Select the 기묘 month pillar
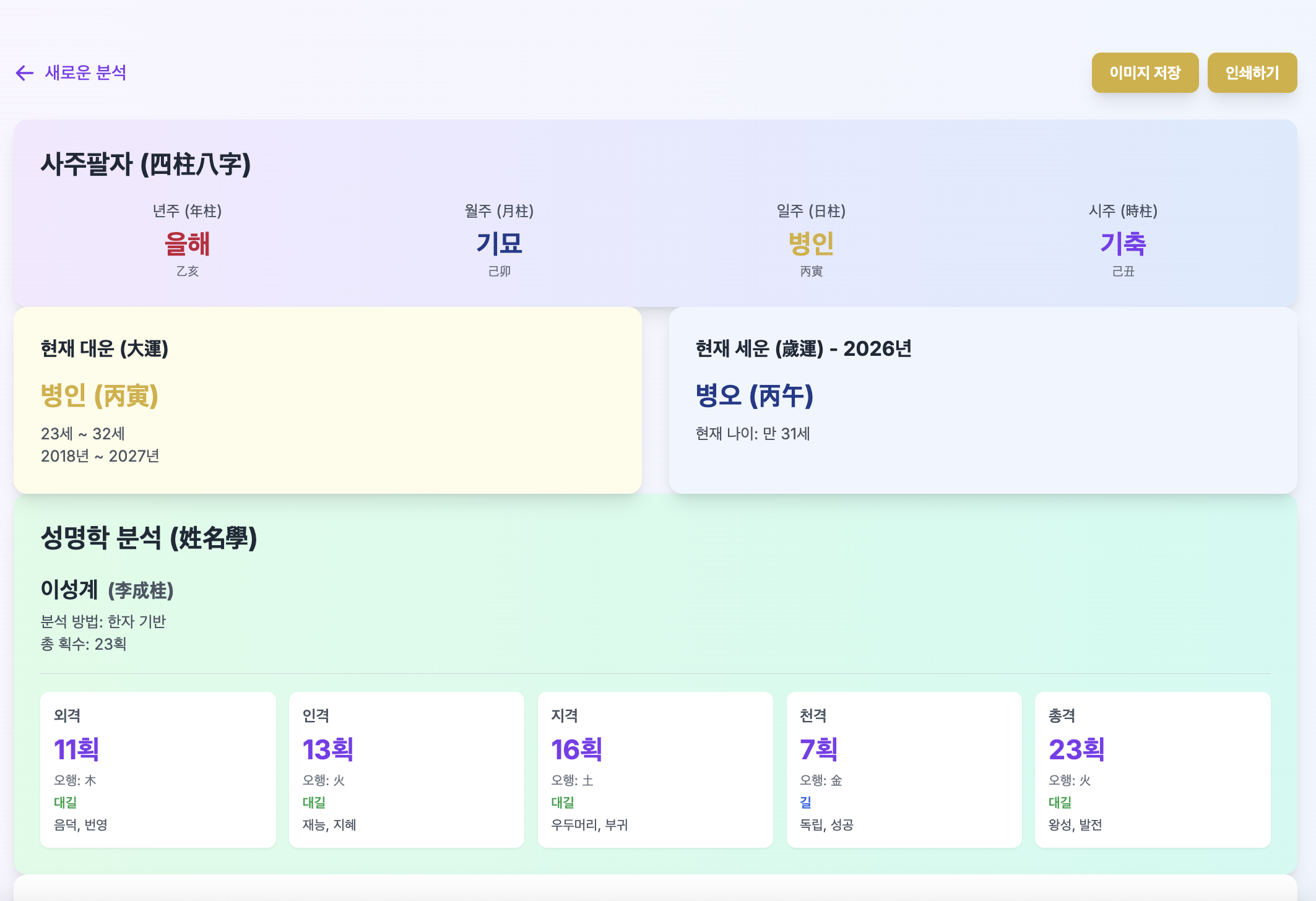1316x901 pixels. tap(498, 244)
